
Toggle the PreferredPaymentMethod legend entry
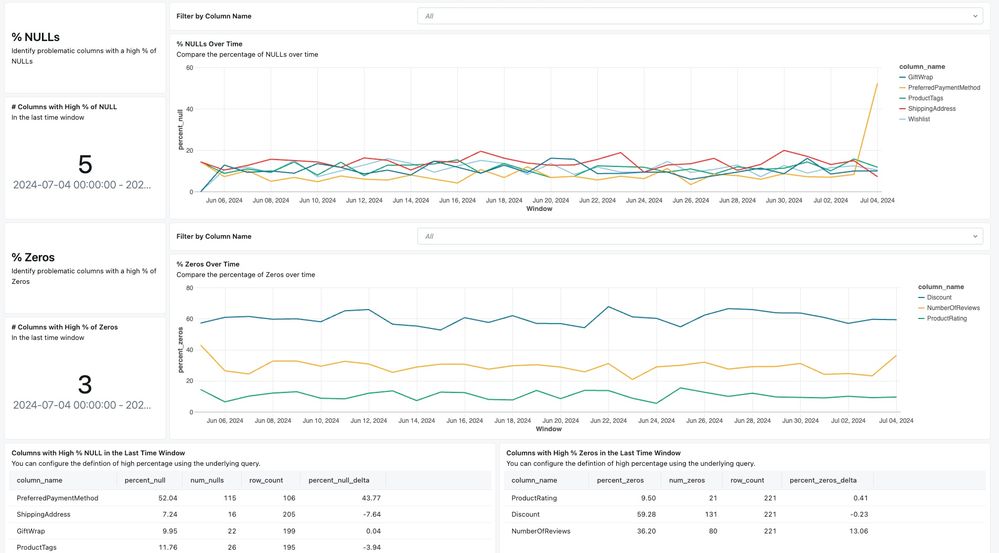[x=944, y=87]
